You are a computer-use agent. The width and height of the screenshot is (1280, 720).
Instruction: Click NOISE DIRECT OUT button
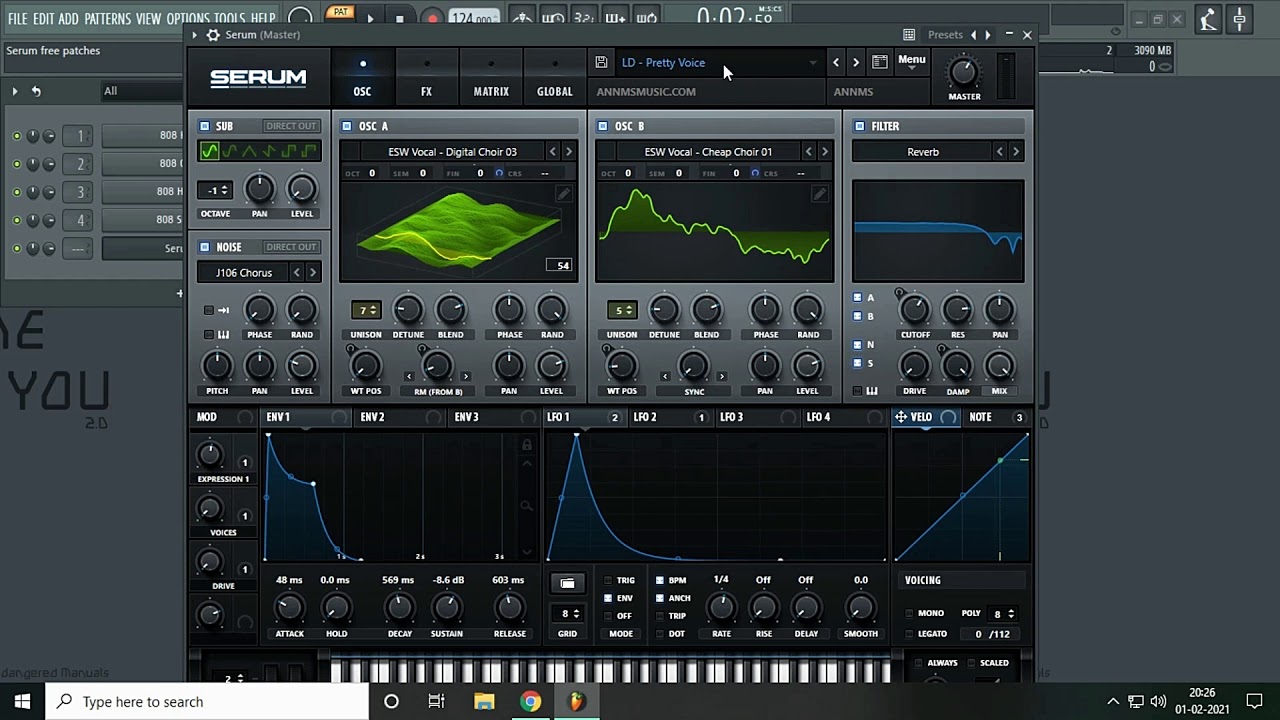click(x=291, y=247)
